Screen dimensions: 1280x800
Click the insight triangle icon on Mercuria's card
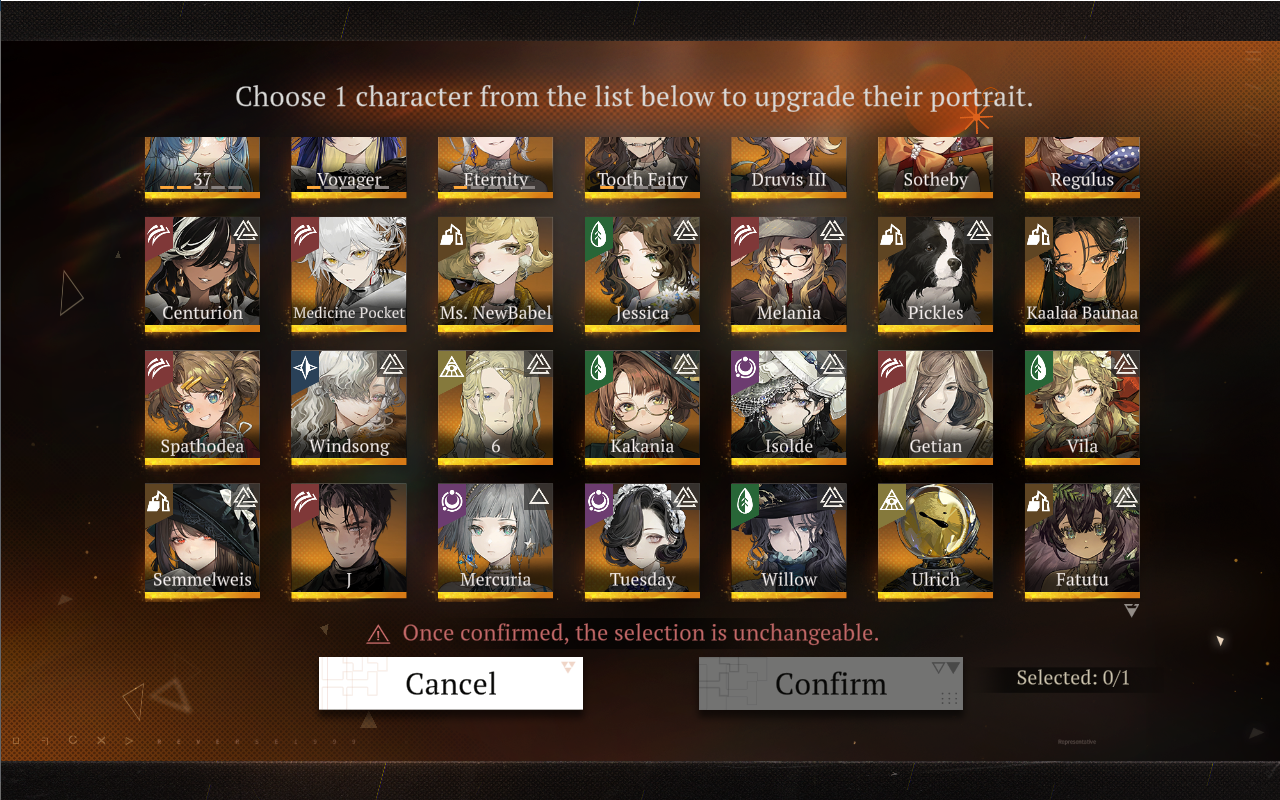[x=538, y=497]
